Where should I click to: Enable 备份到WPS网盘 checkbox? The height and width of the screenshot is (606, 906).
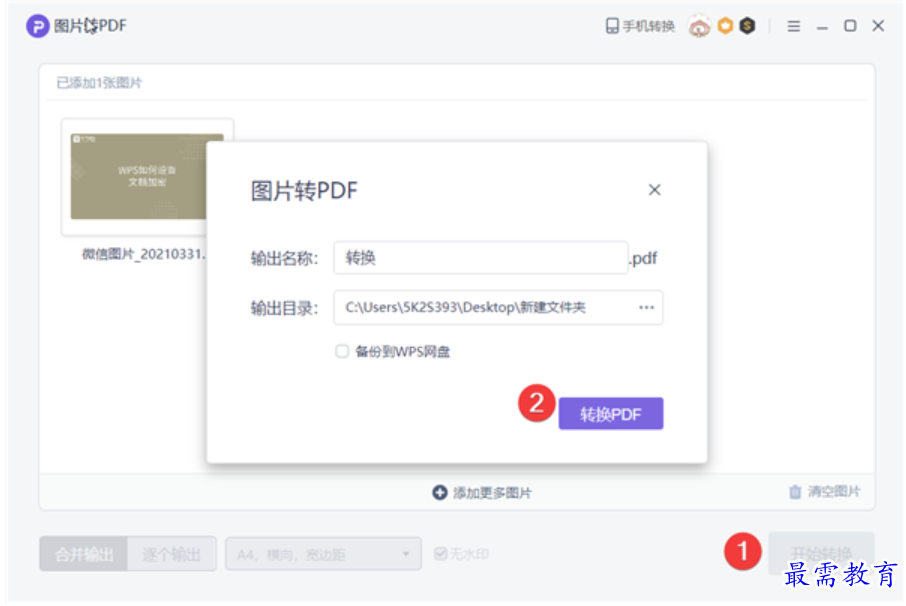click(x=342, y=351)
